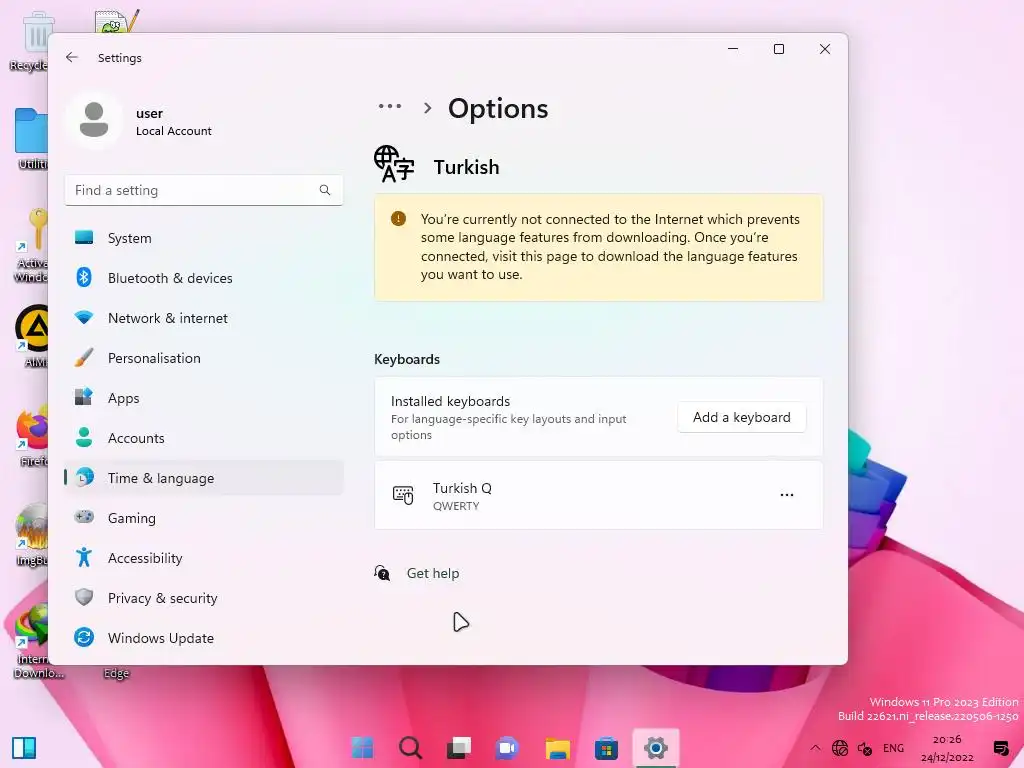Click the Network wifi icon in sidebar

[84, 317]
